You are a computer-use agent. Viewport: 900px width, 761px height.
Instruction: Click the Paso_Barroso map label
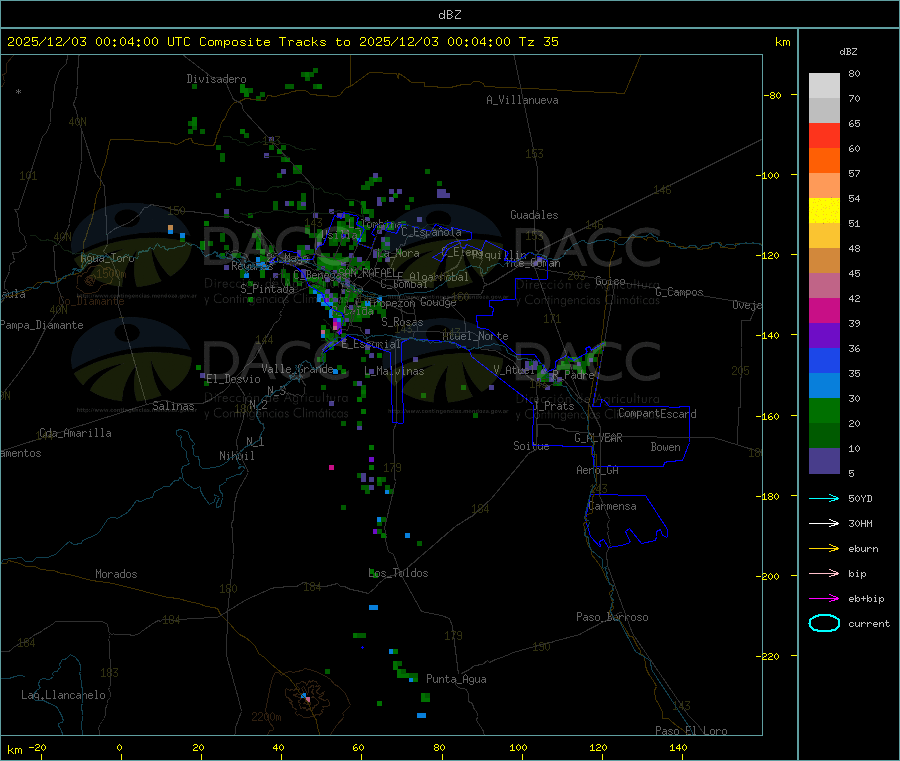pyautogui.click(x=612, y=617)
